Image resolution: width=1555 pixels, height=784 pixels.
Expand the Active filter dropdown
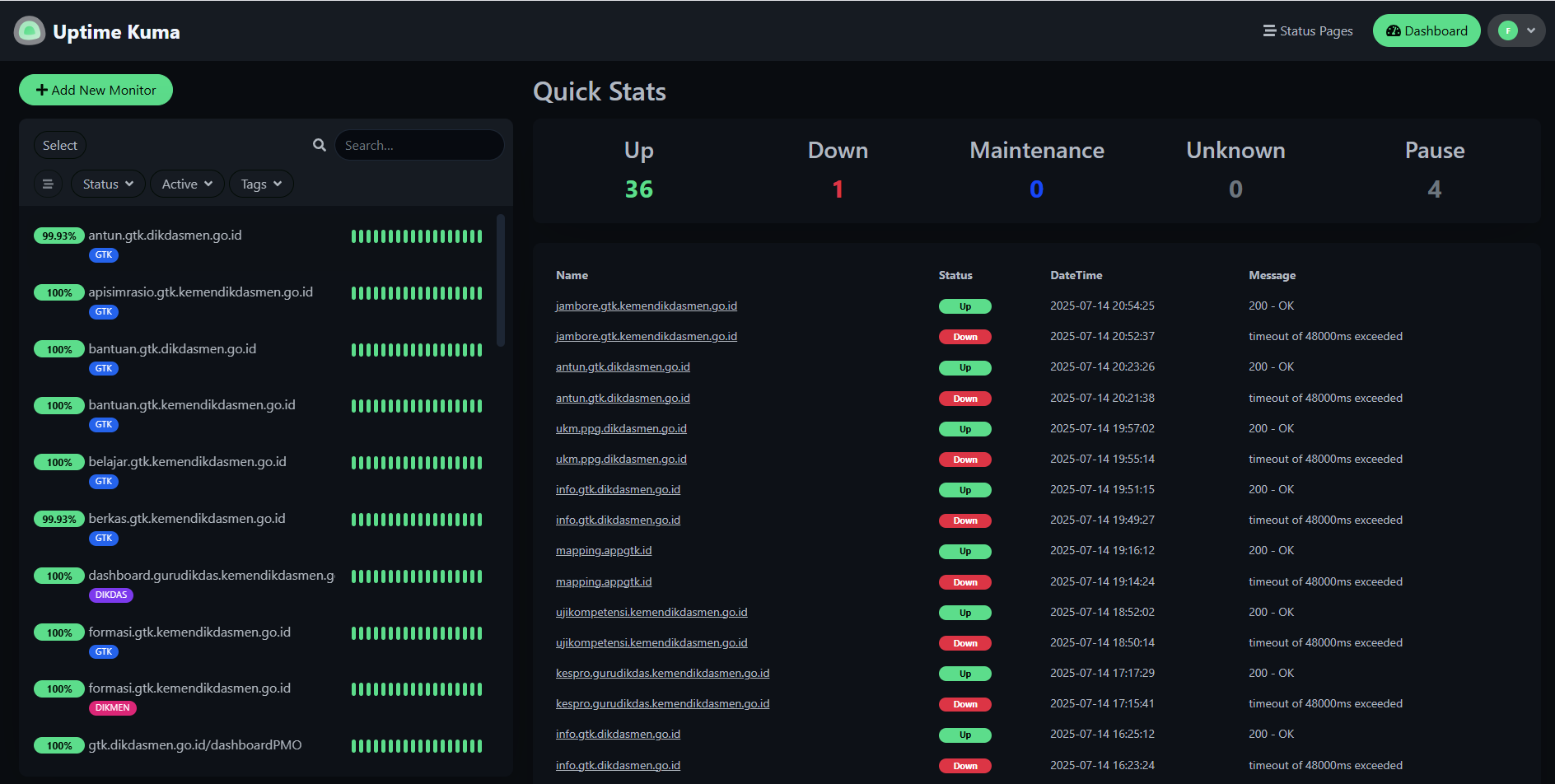(187, 184)
